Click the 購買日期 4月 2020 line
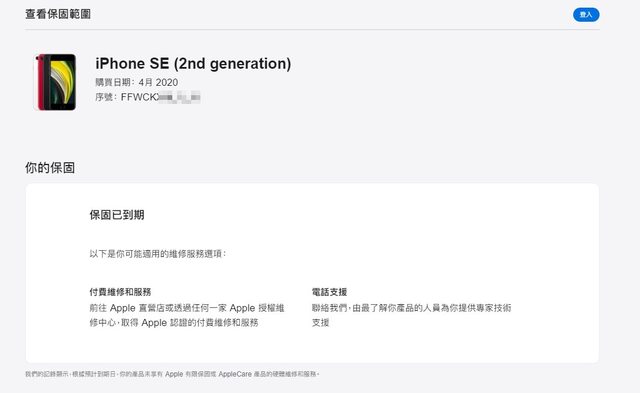Image resolution: width=640 pixels, height=393 pixels. click(x=137, y=82)
